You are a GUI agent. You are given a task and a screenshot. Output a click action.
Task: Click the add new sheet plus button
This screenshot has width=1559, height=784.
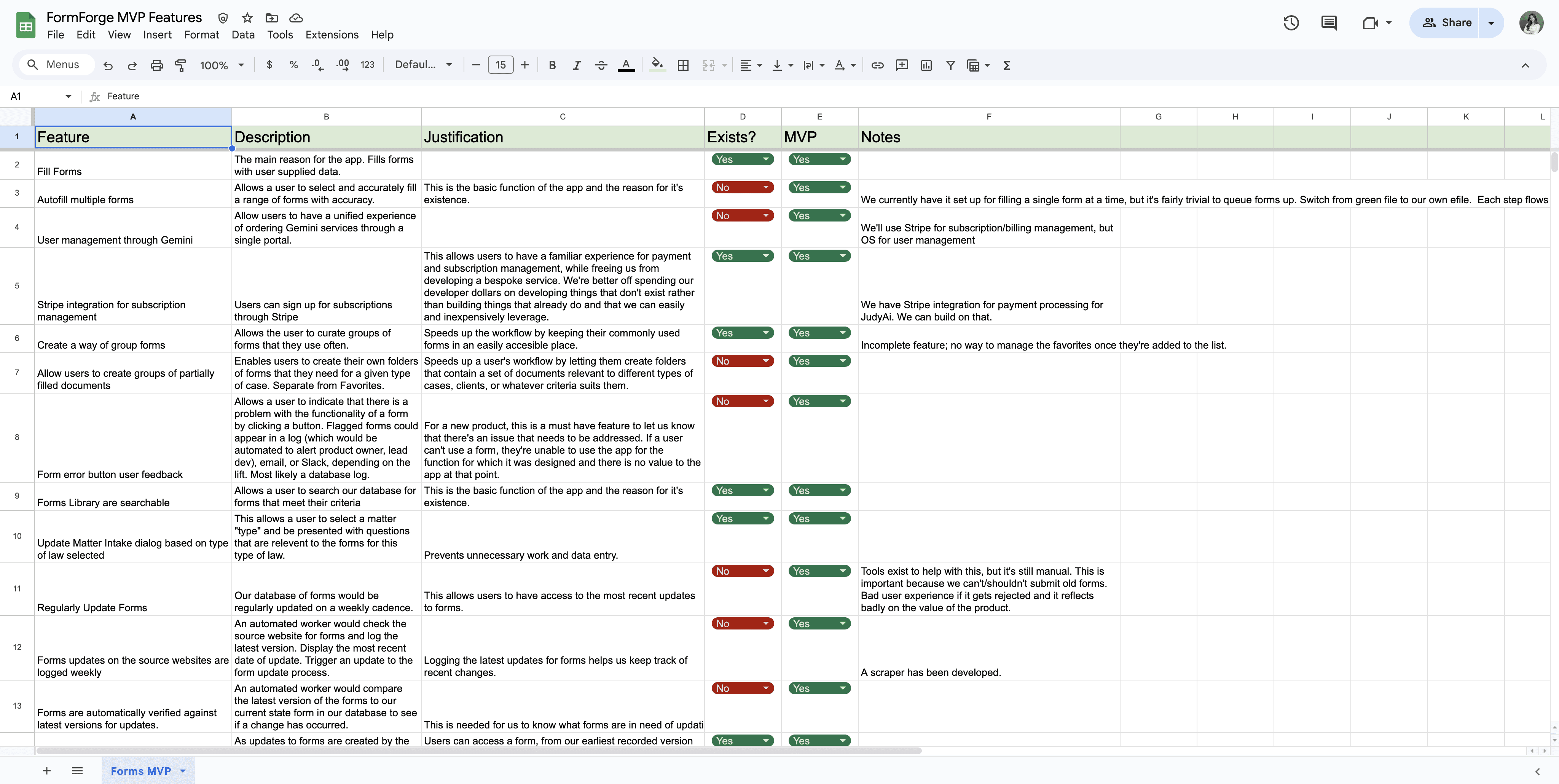click(46, 771)
